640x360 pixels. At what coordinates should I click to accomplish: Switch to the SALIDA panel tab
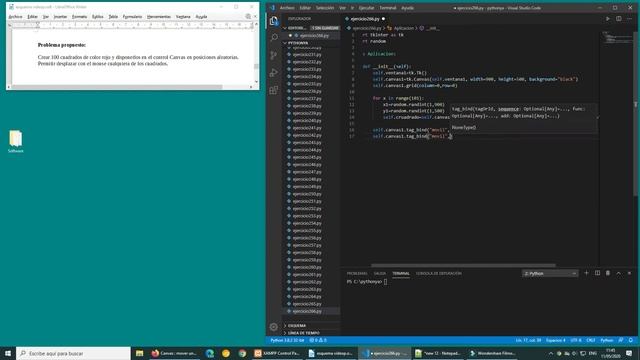click(380, 273)
